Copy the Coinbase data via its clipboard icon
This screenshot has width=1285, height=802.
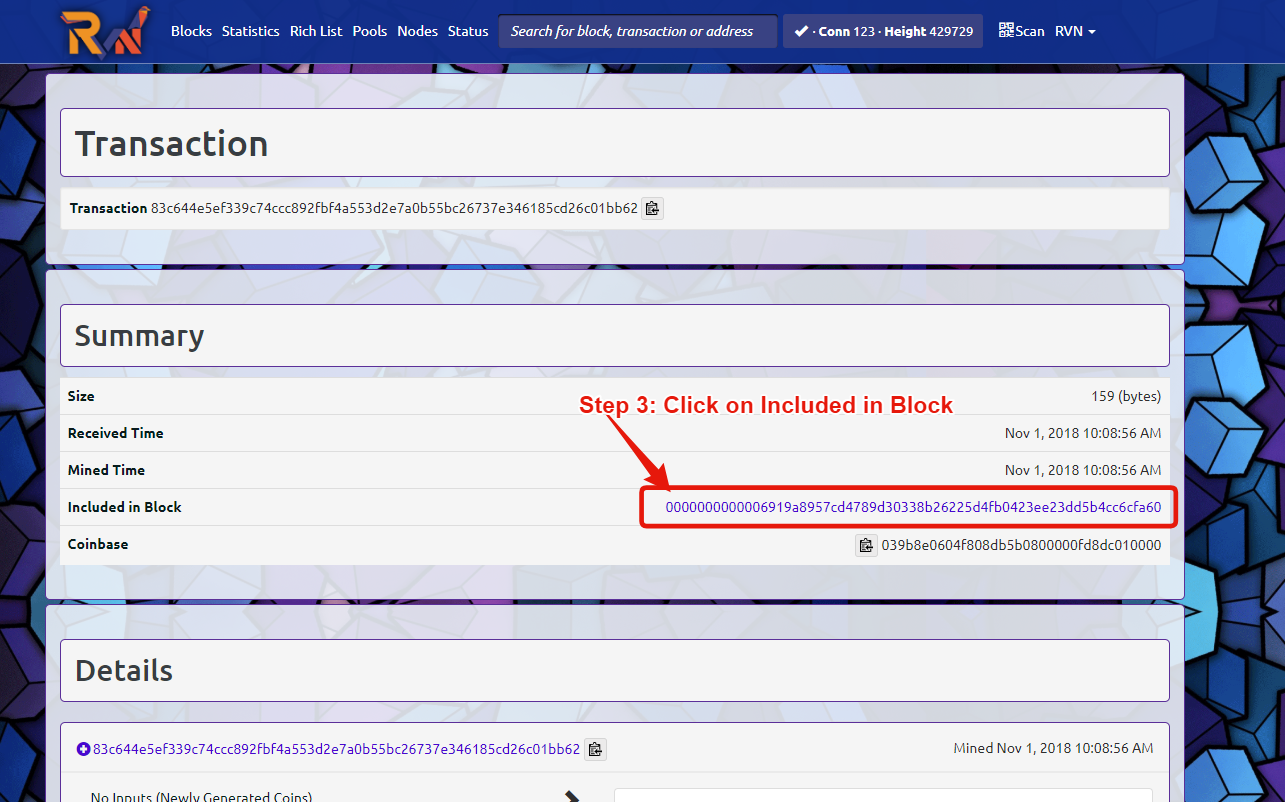pos(866,545)
